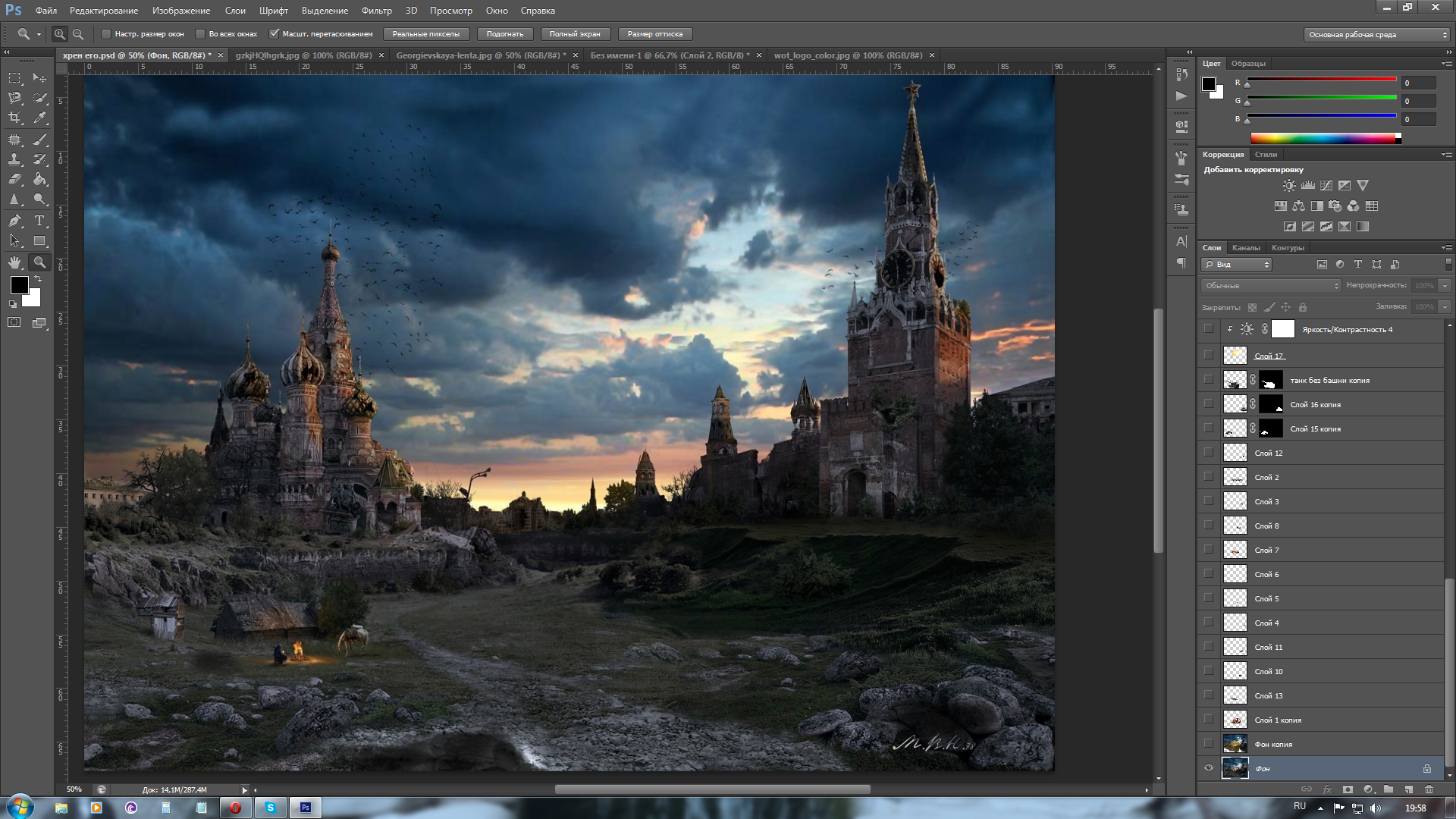Show танк без башни копия layer

click(1209, 380)
